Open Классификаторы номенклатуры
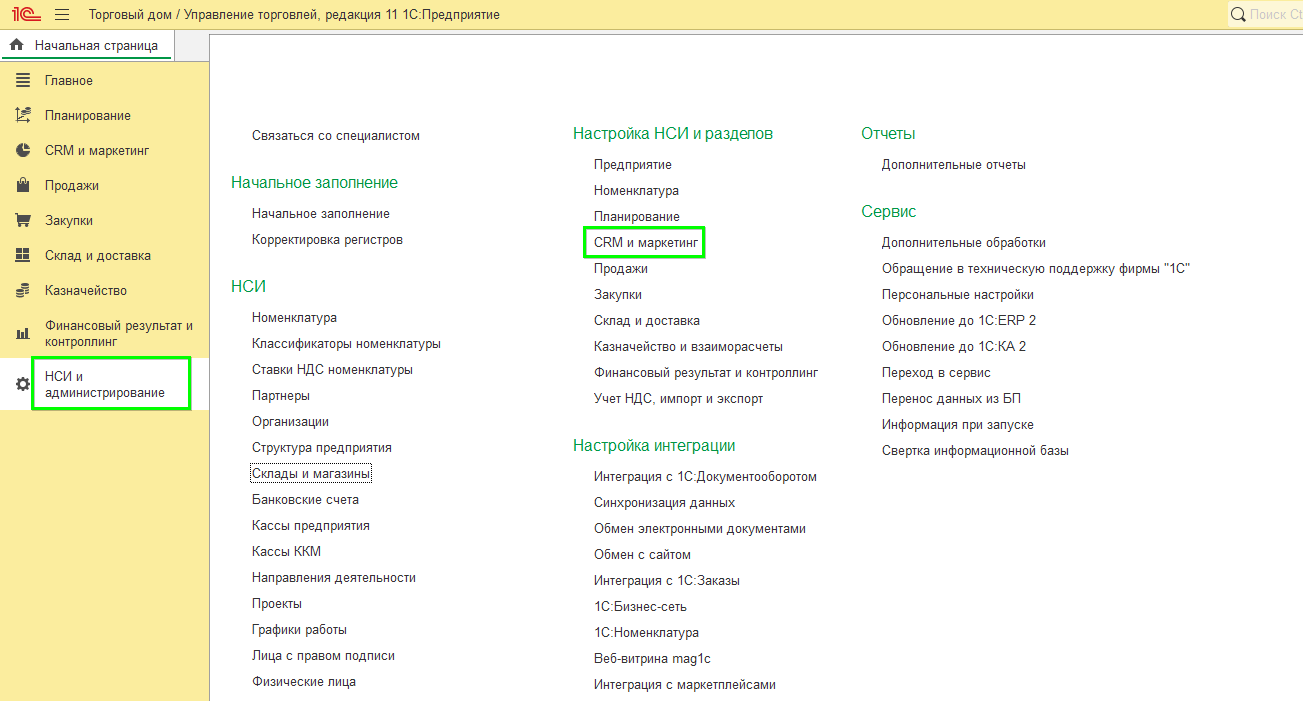The width and height of the screenshot is (1303, 701). 346,343
